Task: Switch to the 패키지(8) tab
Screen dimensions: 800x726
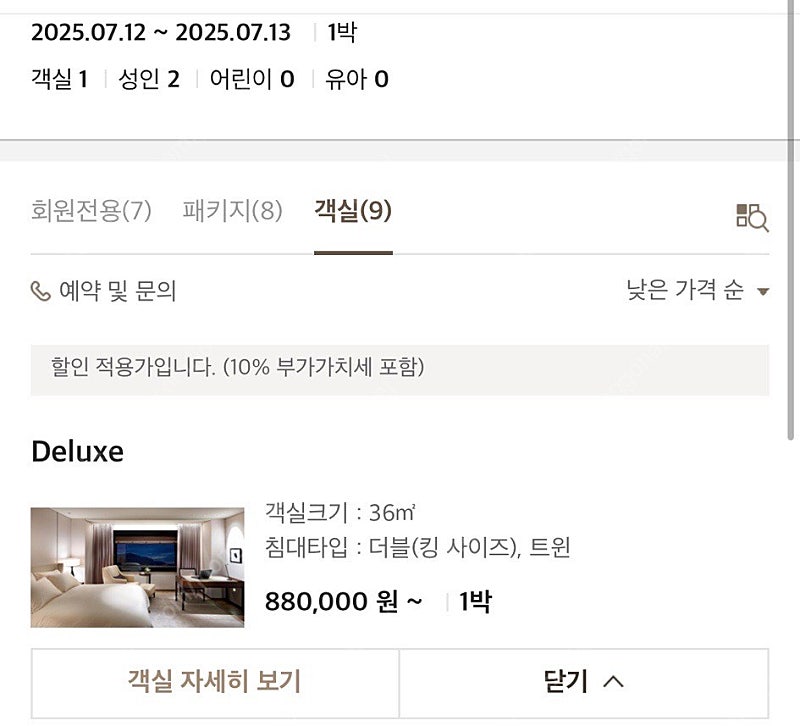Action: [233, 210]
